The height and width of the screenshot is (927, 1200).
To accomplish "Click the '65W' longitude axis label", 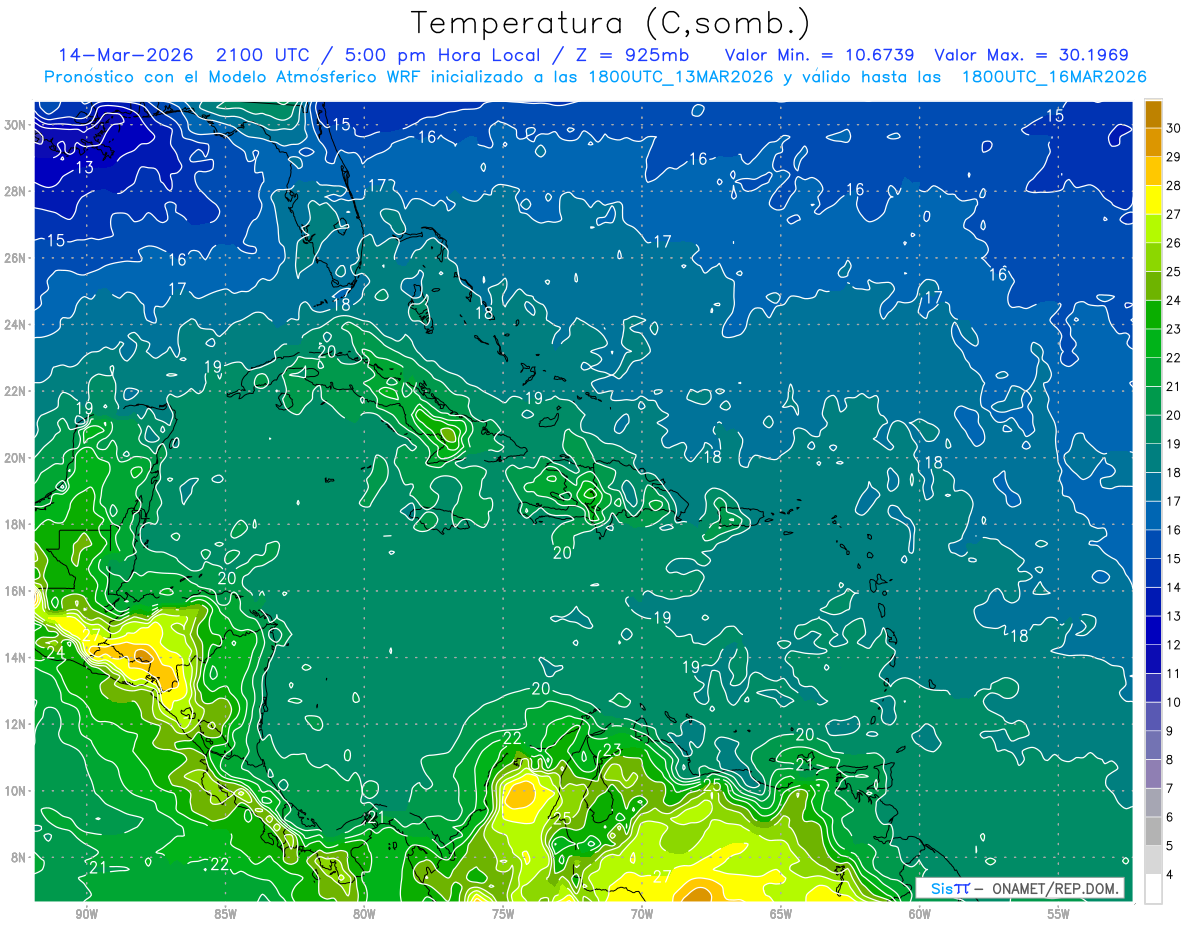I will (x=781, y=914).
